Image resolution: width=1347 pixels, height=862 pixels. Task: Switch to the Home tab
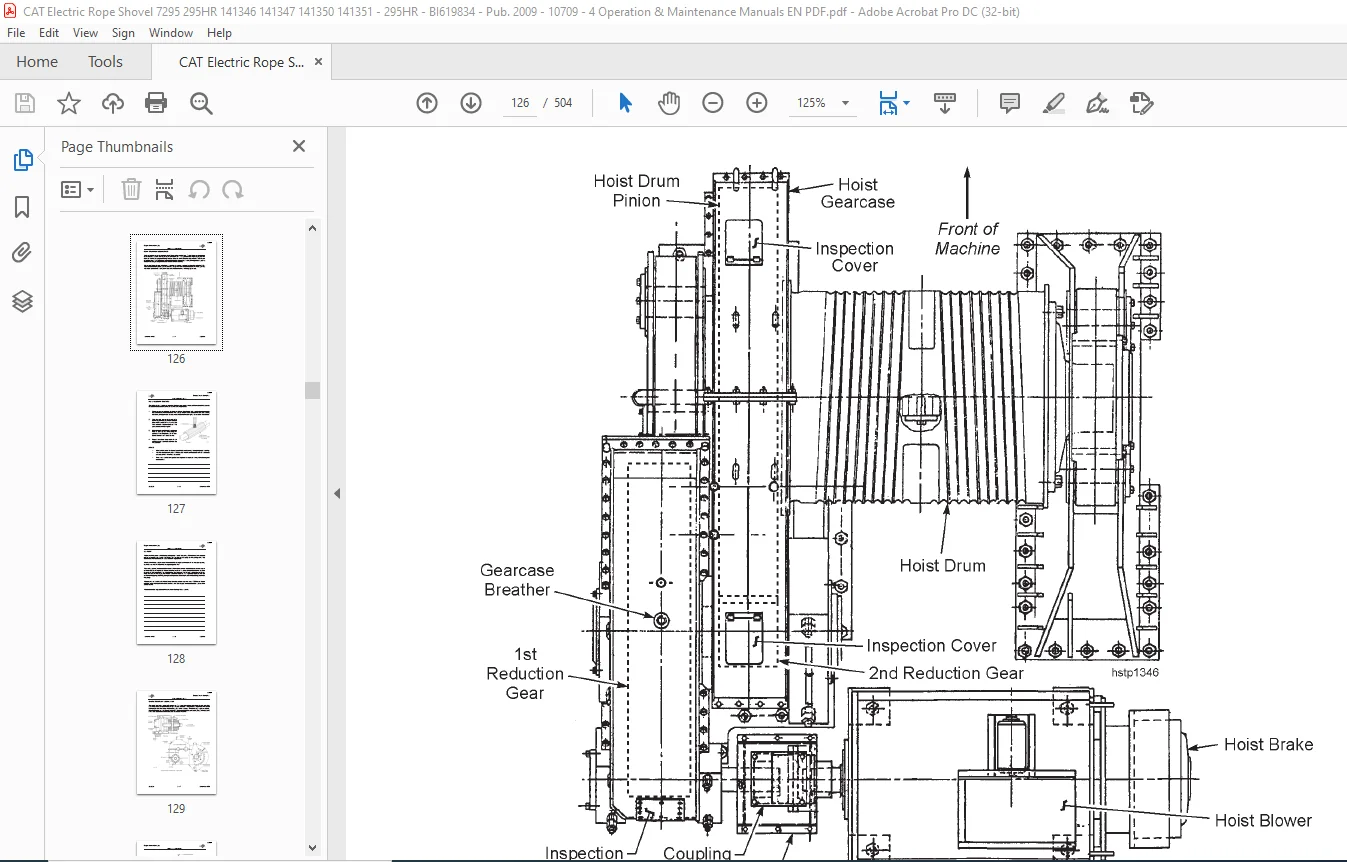(x=37, y=62)
